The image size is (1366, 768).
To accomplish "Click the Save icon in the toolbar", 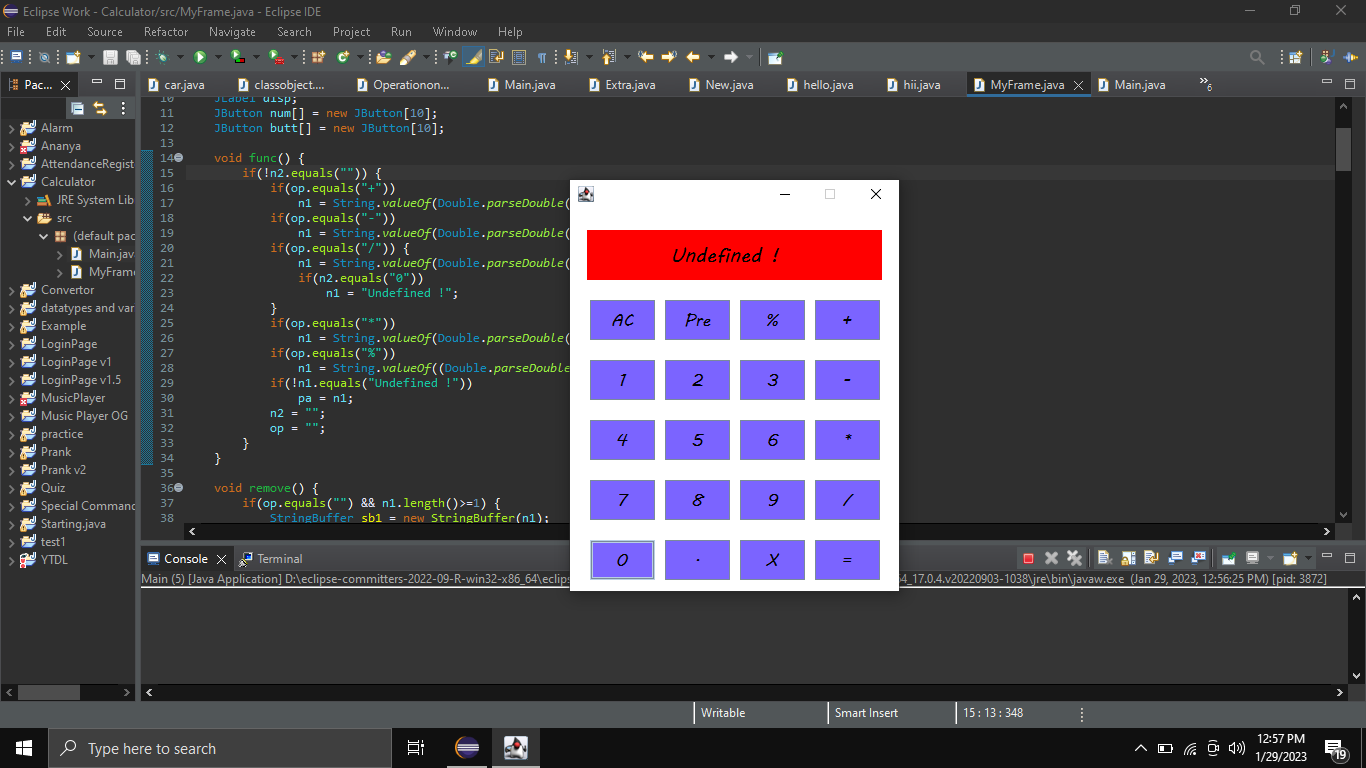I will click(110, 57).
